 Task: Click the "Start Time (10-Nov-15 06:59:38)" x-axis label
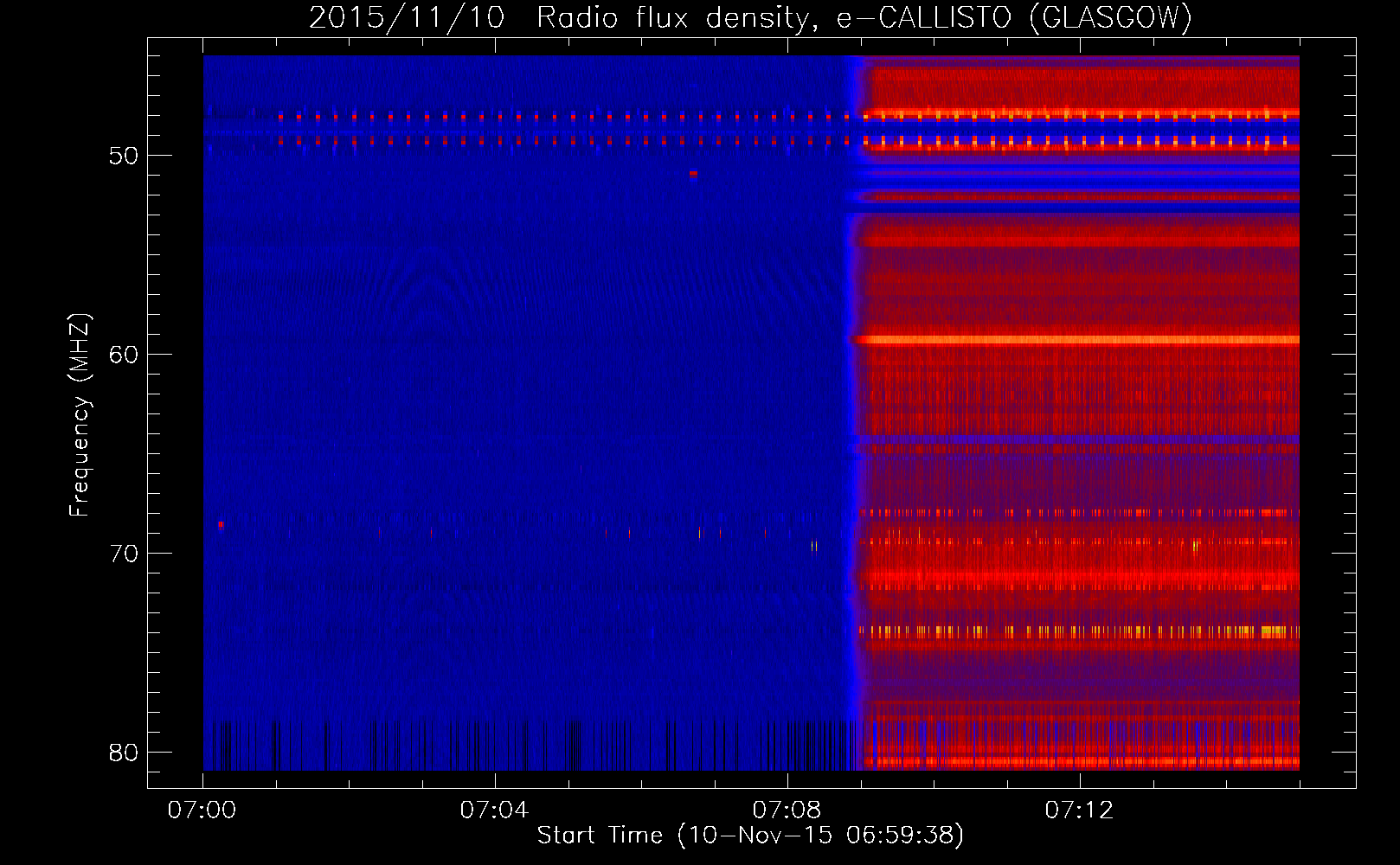point(750,836)
